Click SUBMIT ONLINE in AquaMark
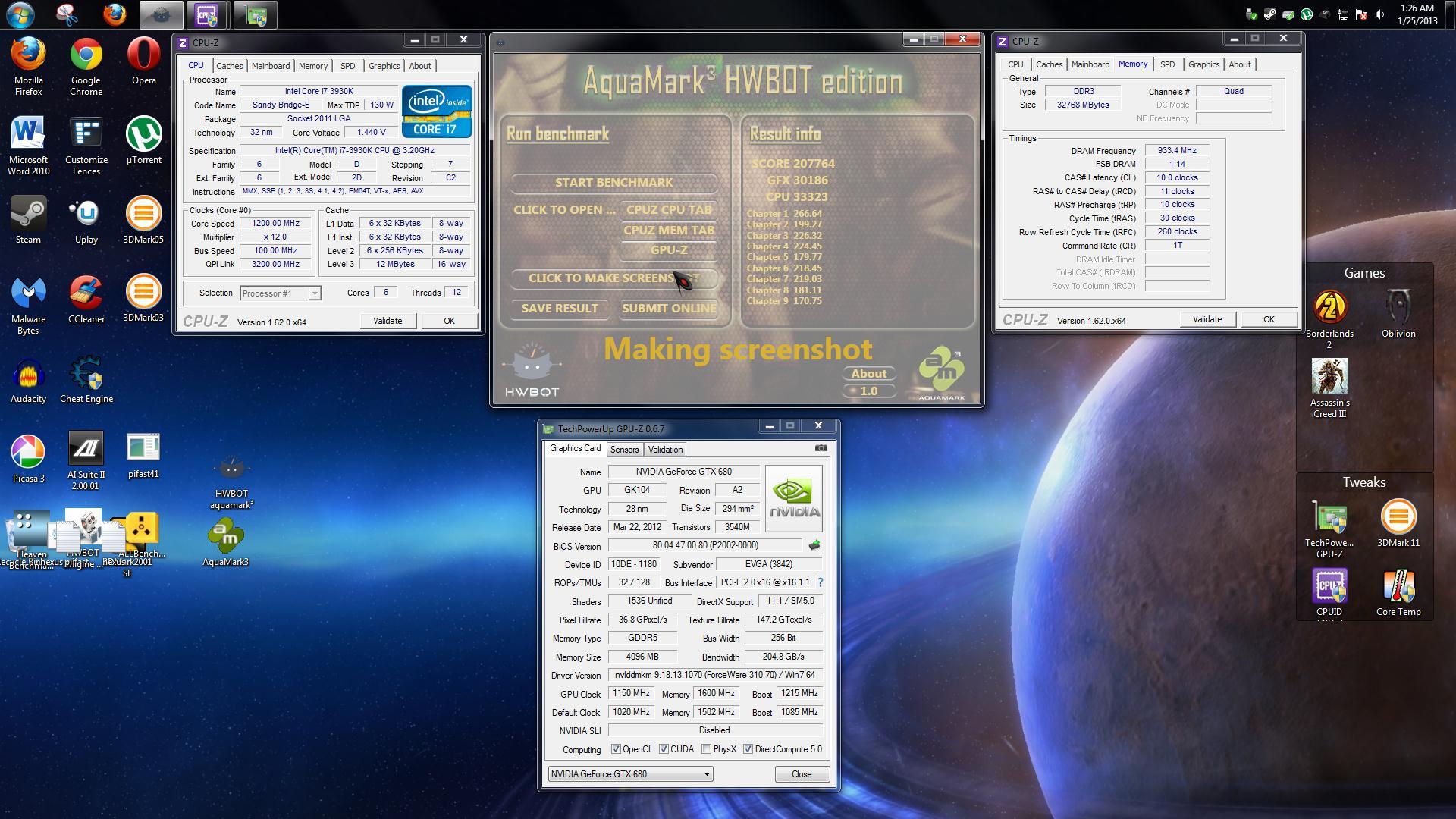This screenshot has height=819, width=1456. click(x=668, y=309)
